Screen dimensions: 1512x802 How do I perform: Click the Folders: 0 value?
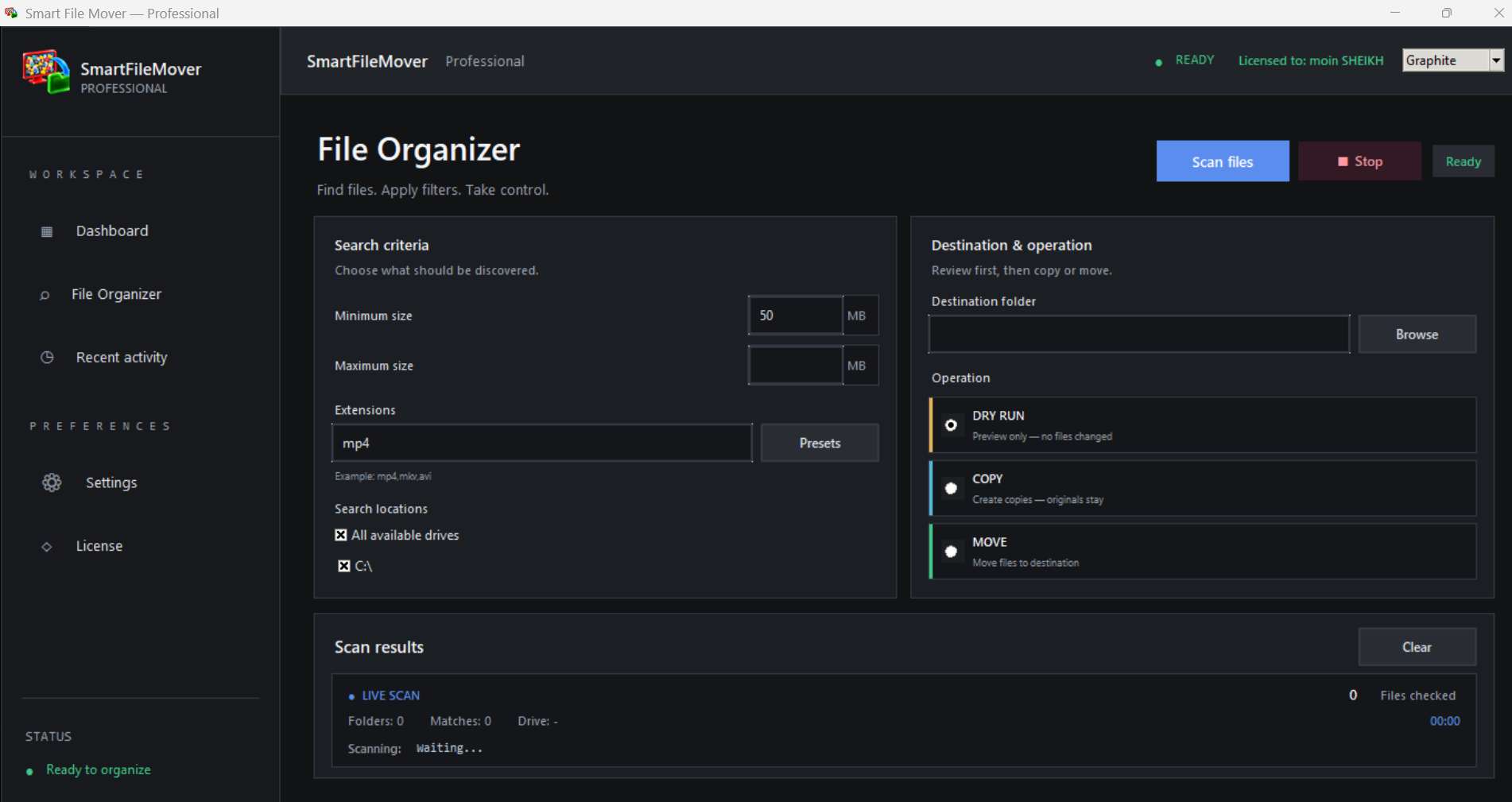375,721
